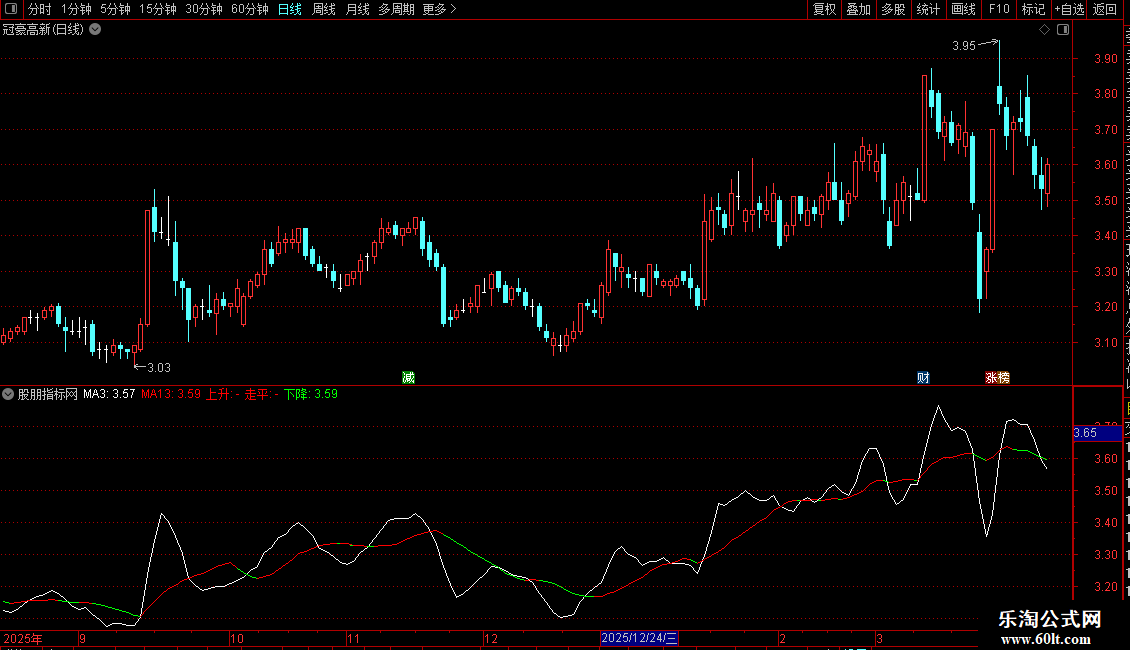This screenshot has height=650, width=1130.
Task: Click month 12 on the time axis
Action: point(491,638)
